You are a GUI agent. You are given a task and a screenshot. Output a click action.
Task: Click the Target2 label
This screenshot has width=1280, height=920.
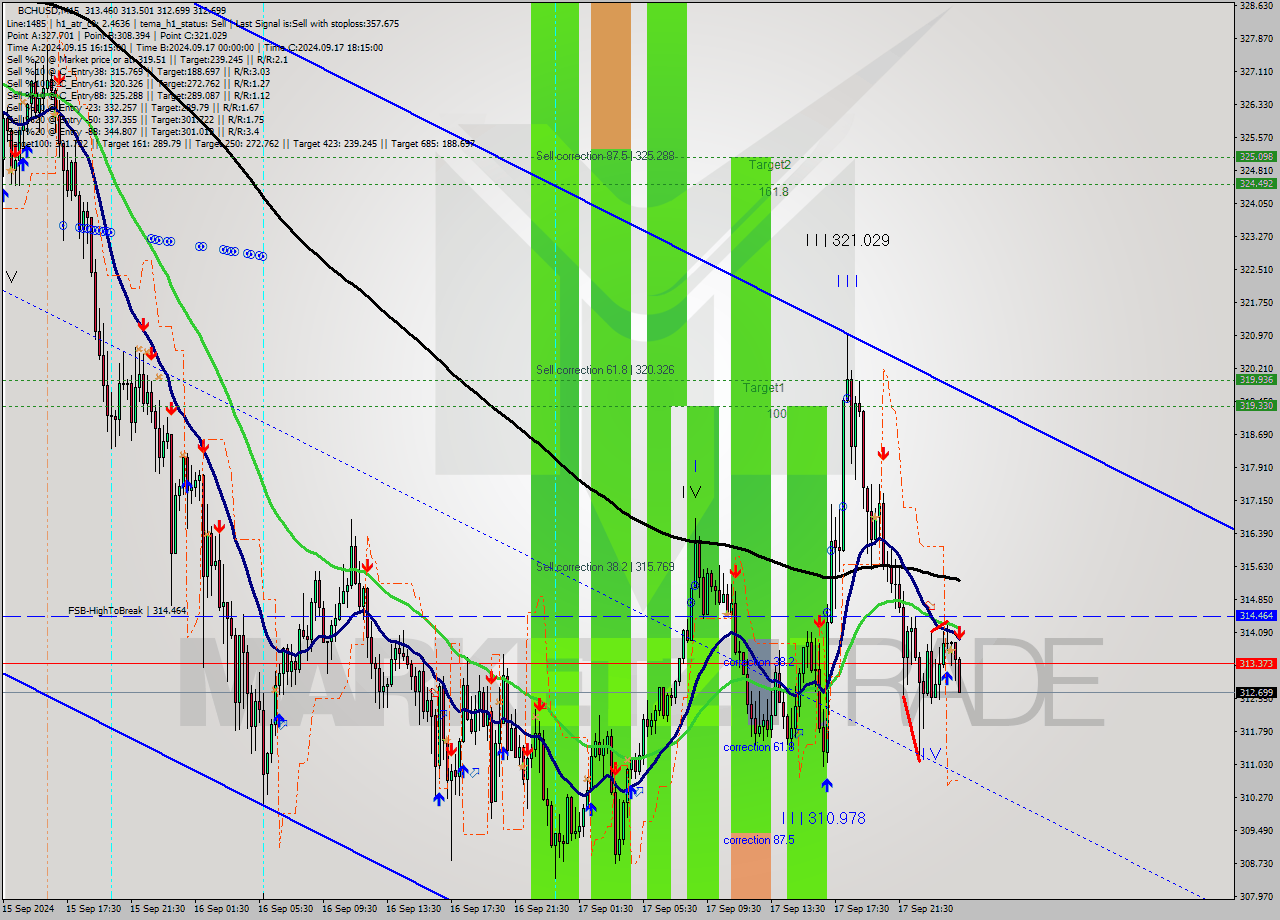tap(770, 165)
